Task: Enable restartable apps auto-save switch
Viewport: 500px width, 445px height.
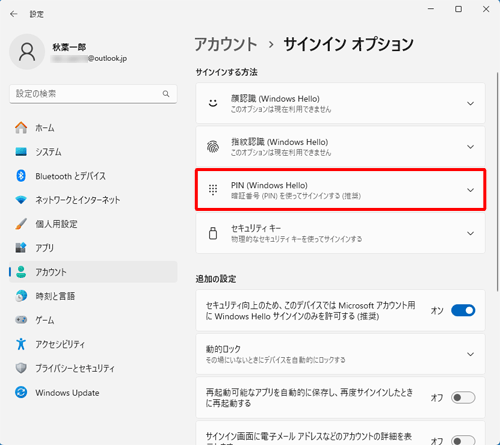Action: (x=463, y=397)
